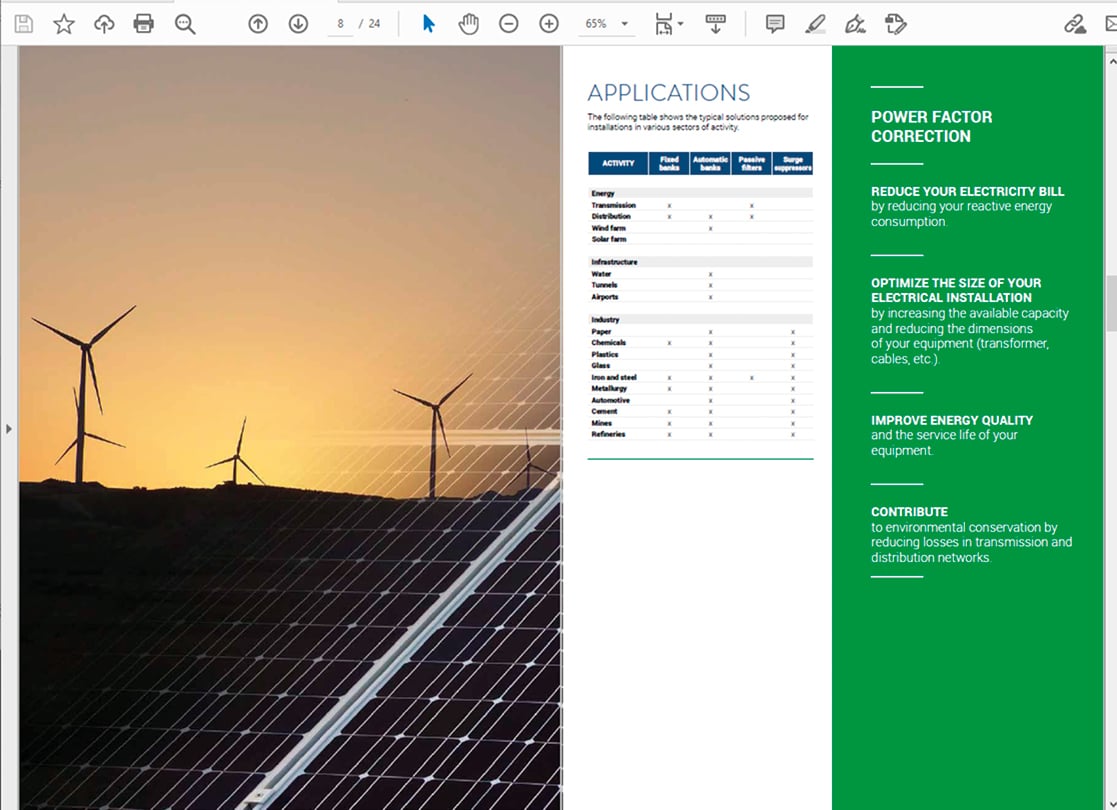The width and height of the screenshot is (1117, 810).
Task: Activate the arrow selection tool
Action: [428, 24]
